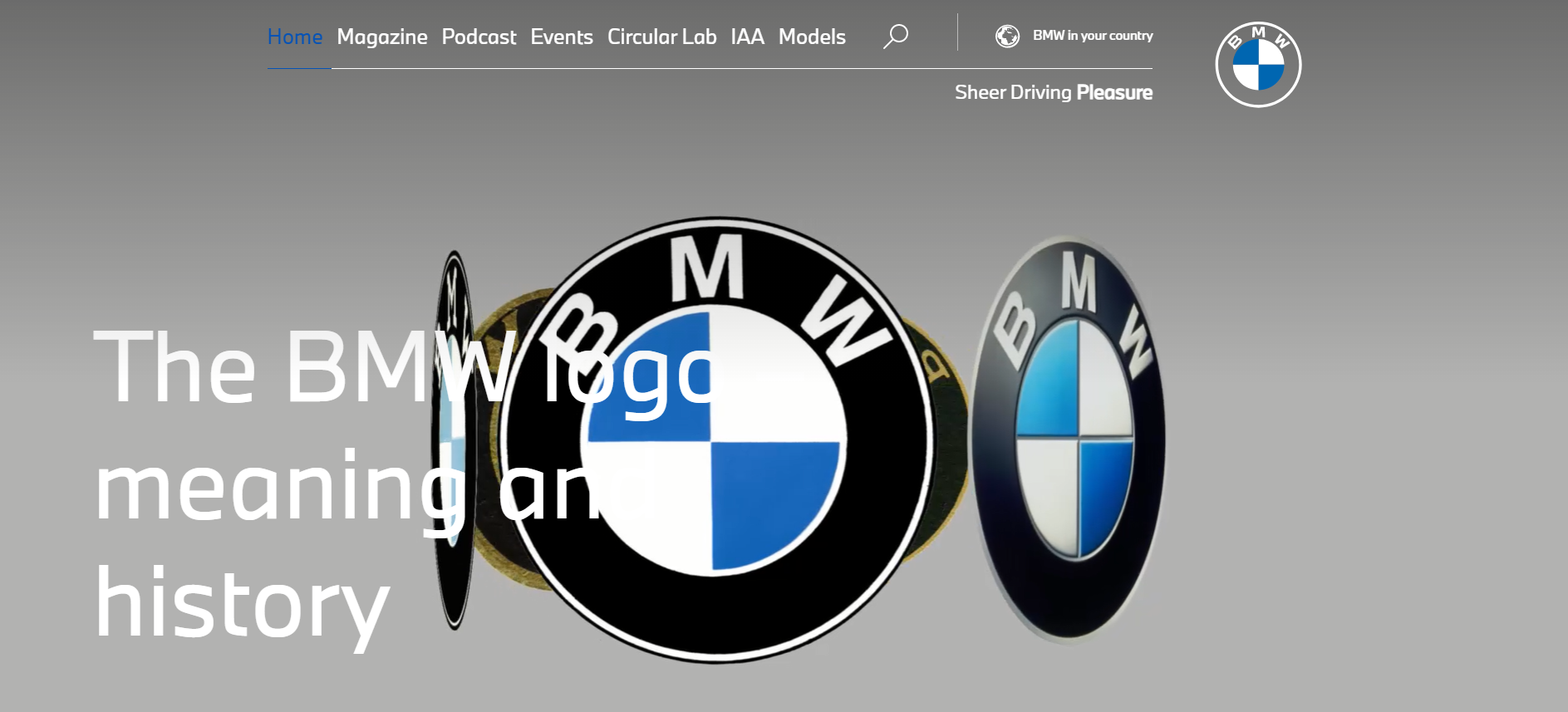The height and width of the screenshot is (712, 1568).
Task: Open the search magnifier icon
Action: [895, 37]
